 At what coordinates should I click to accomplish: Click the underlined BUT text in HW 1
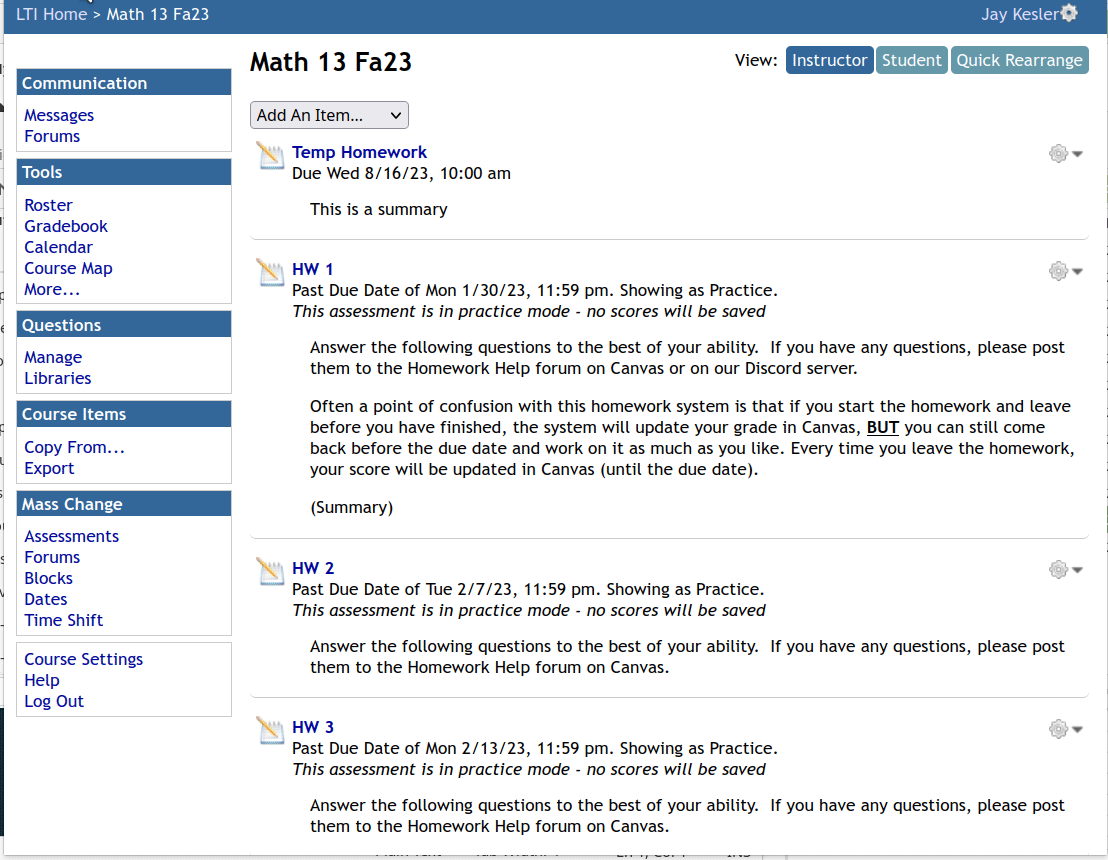click(x=883, y=428)
